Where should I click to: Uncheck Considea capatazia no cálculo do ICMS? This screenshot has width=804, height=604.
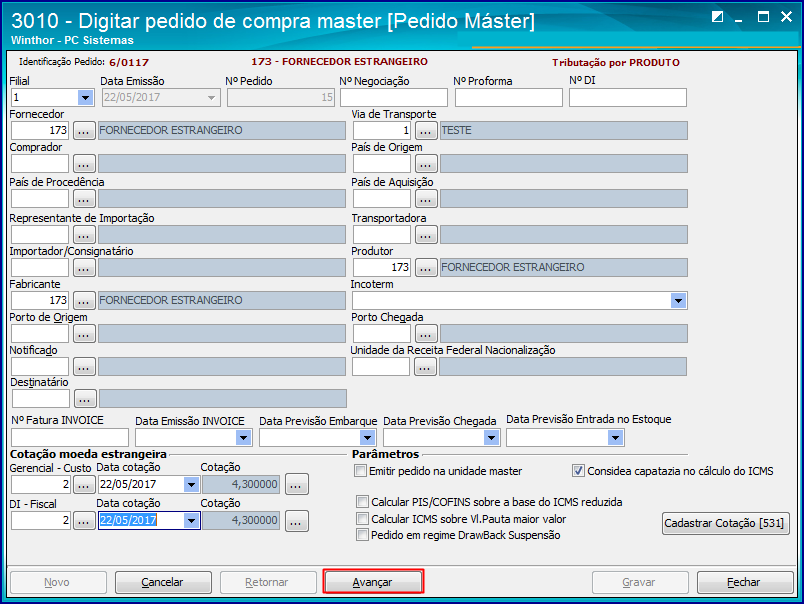(x=578, y=471)
